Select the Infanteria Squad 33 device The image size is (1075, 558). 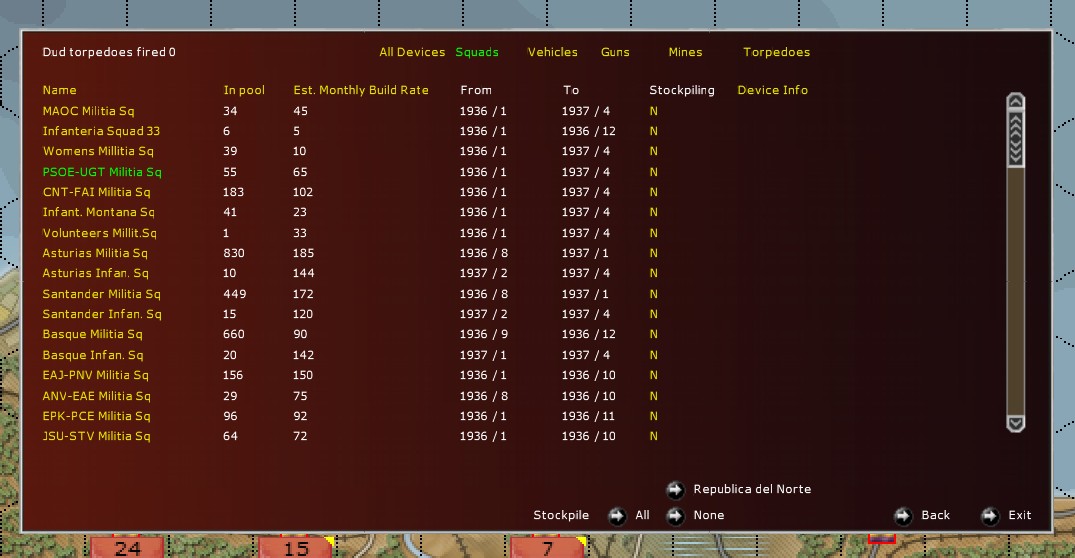[101, 131]
